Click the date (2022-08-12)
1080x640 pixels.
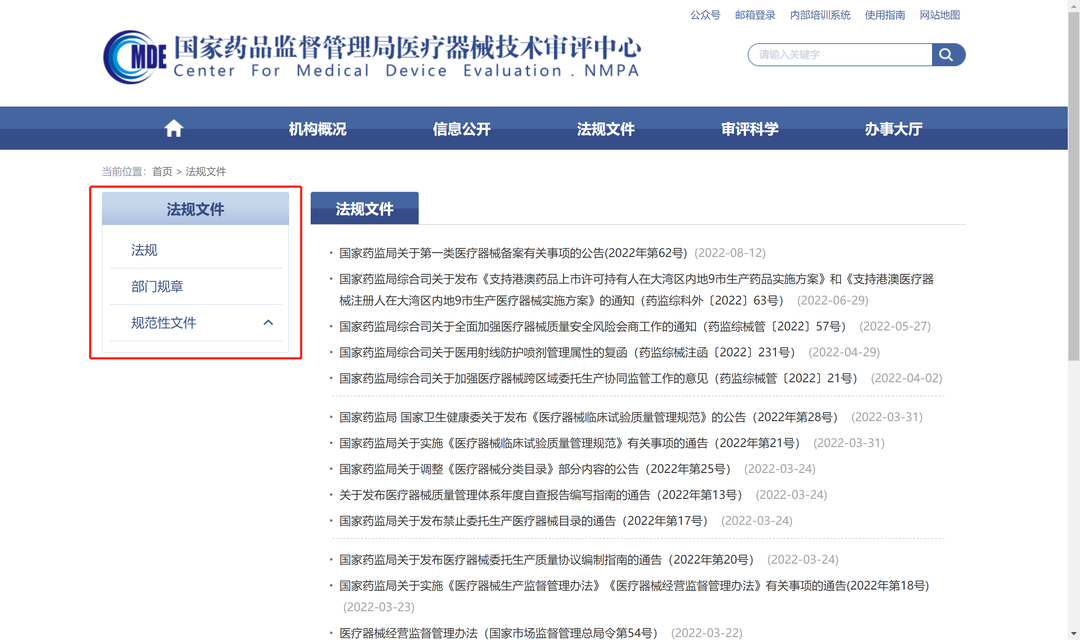coord(730,253)
